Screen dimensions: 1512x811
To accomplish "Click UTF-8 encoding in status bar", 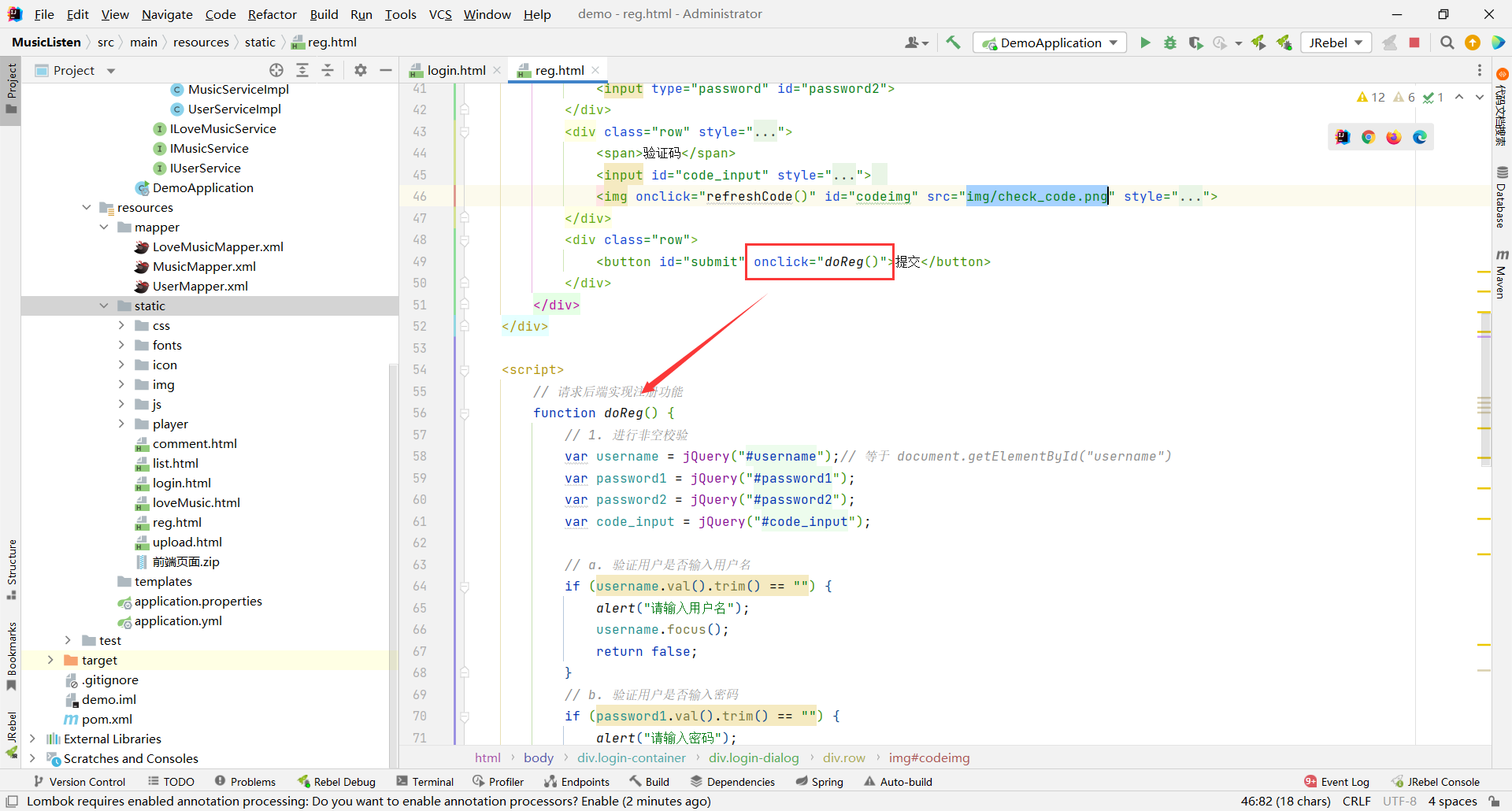I will (1399, 801).
